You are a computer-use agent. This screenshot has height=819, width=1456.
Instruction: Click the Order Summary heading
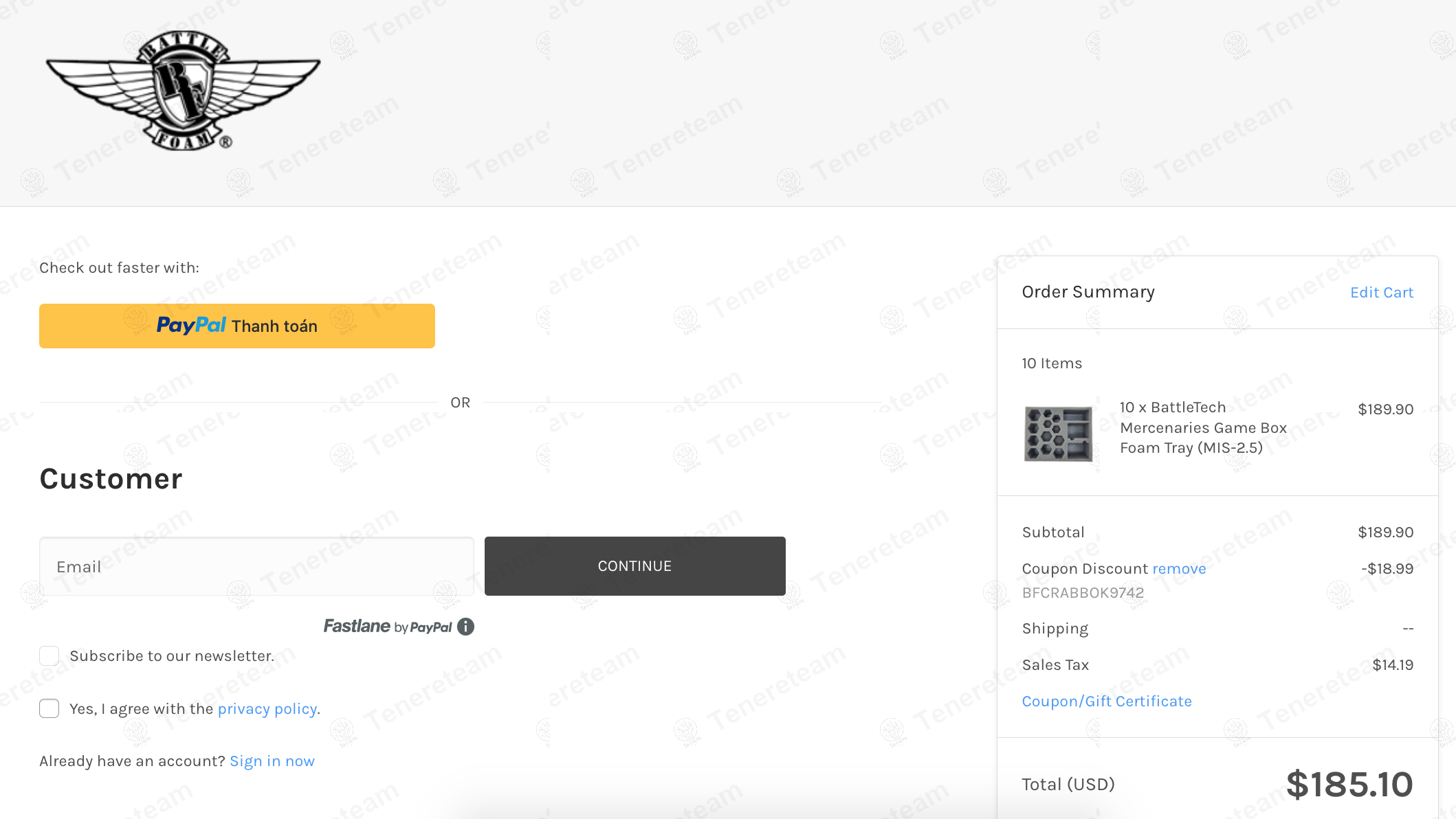tap(1088, 292)
